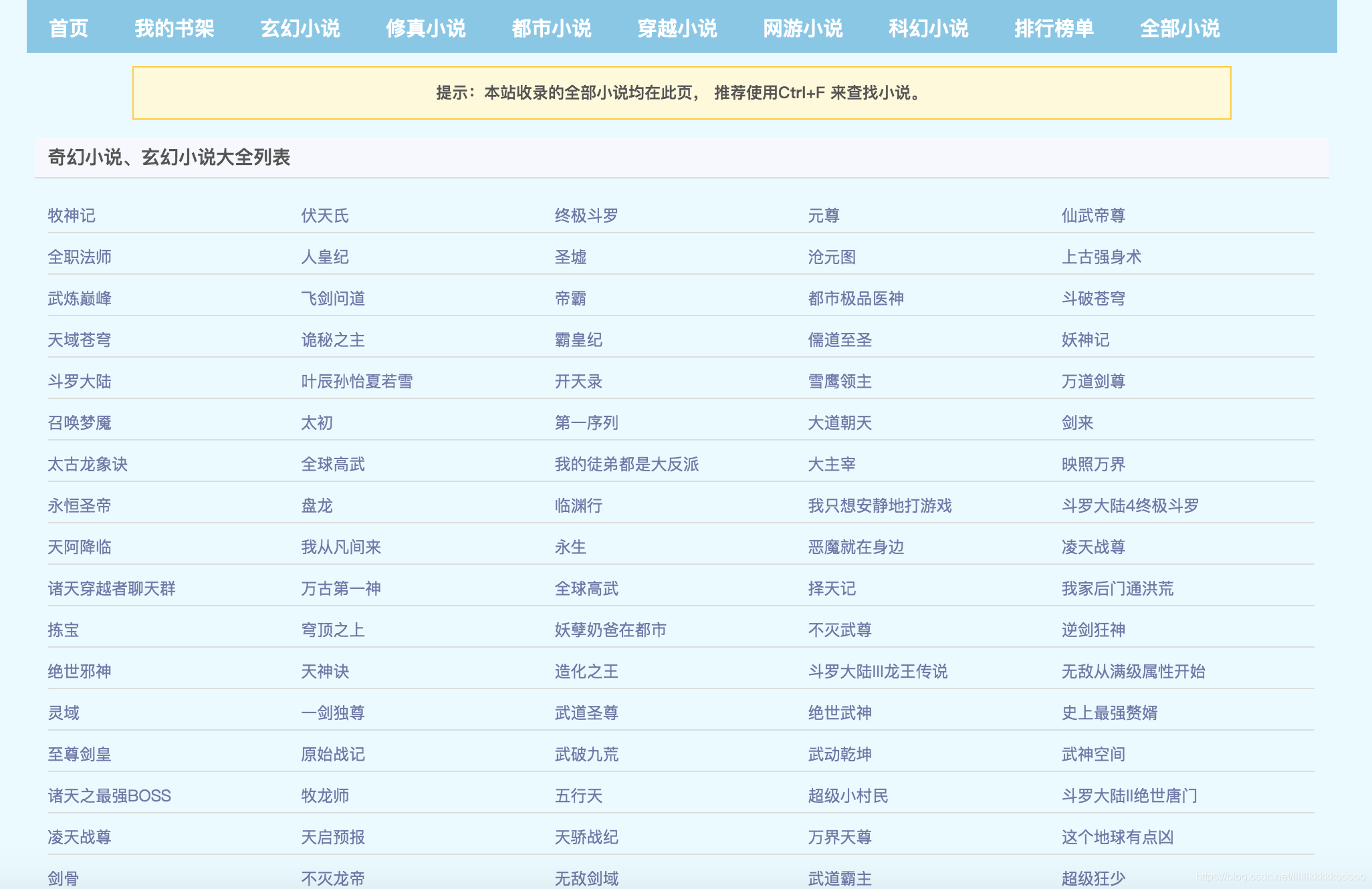Open the novel 伏天氏
The width and height of the screenshot is (1372, 889).
coord(325,215)
